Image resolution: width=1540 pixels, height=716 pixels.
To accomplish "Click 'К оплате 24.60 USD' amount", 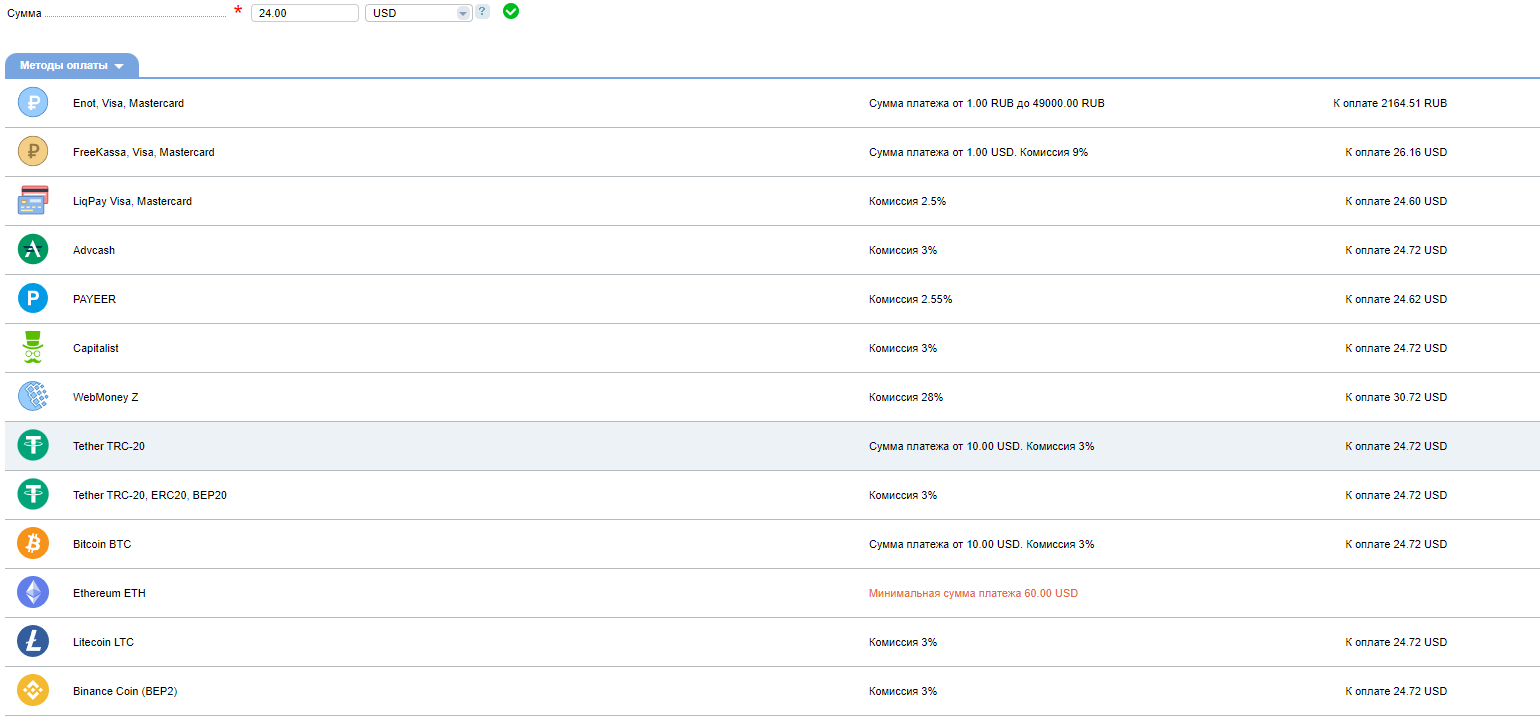I will 1396,201.
